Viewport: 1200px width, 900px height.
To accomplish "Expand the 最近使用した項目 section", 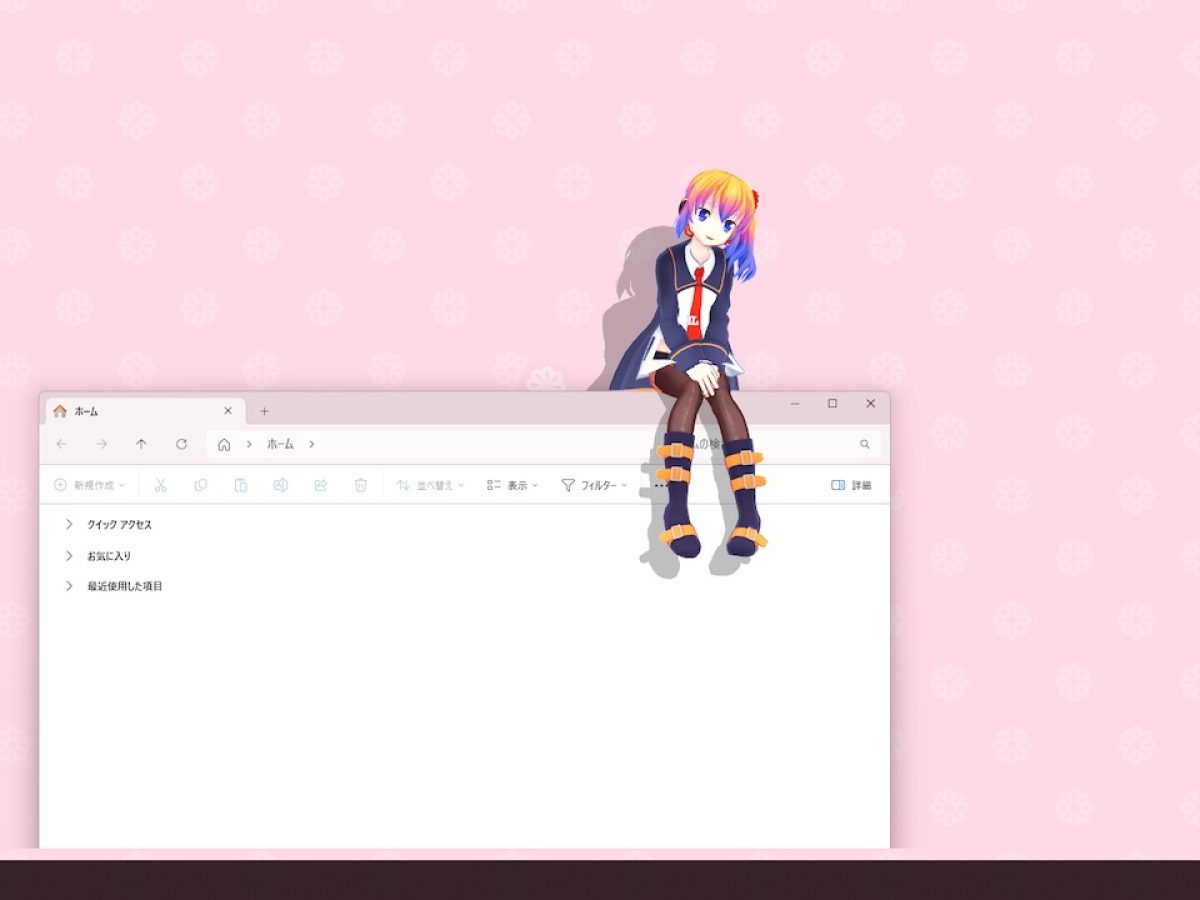I will (x=69, y=586).
